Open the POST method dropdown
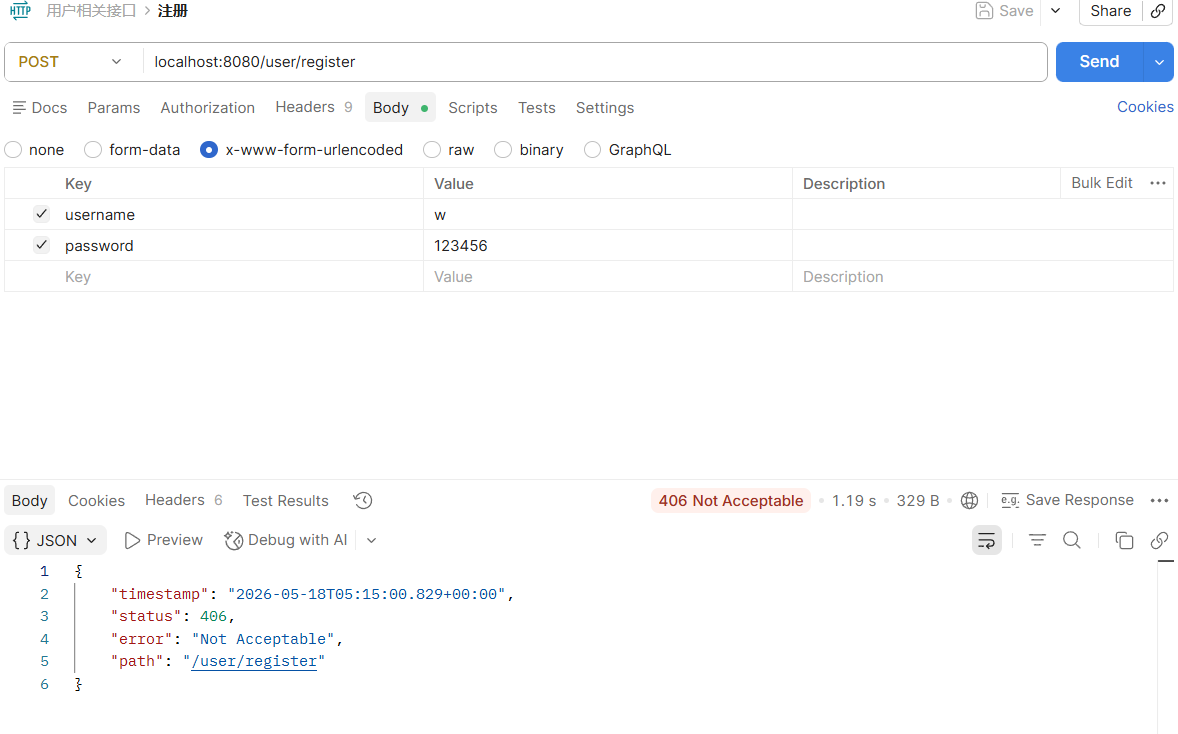This screenshot has height=734, width=1178. [70, 62]
